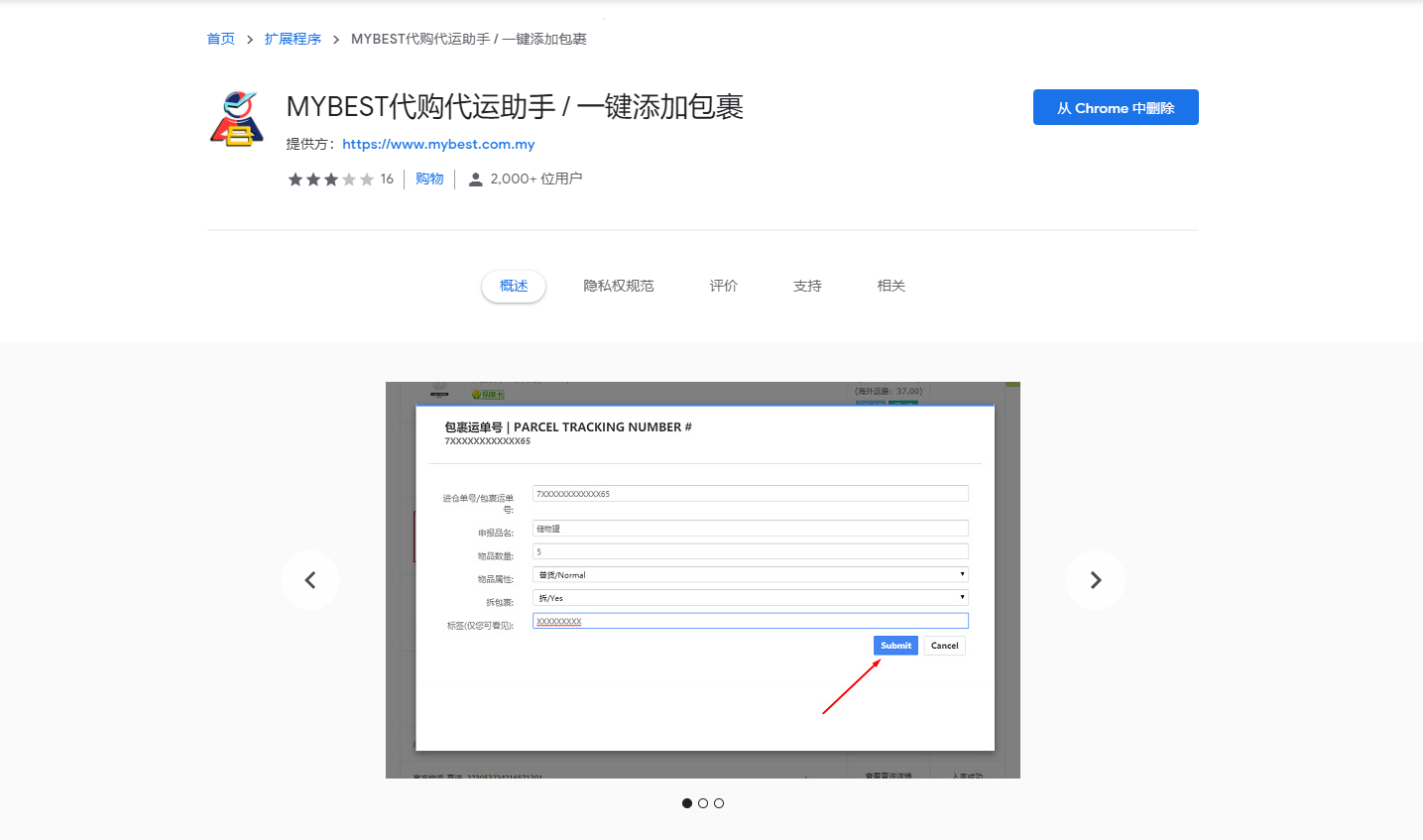The image size is (1423, 840).
Task: Go to the 首页 breadcrumb link
Action: click(x=221, y=39)
